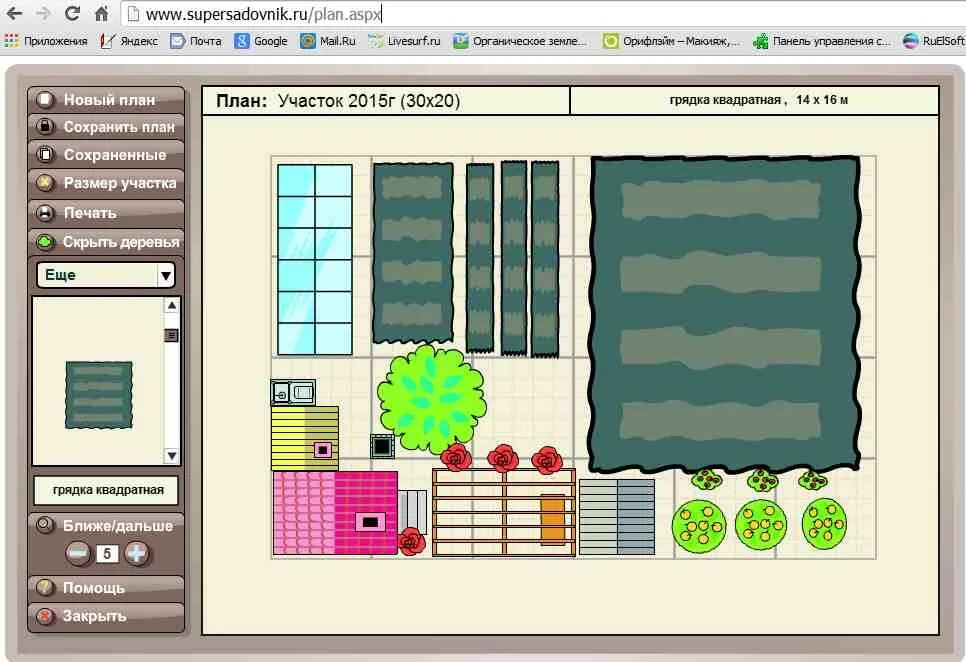Select the red rose beside the house porch
This screenshot has width=966, height=662.
click(x=412, y=542)
